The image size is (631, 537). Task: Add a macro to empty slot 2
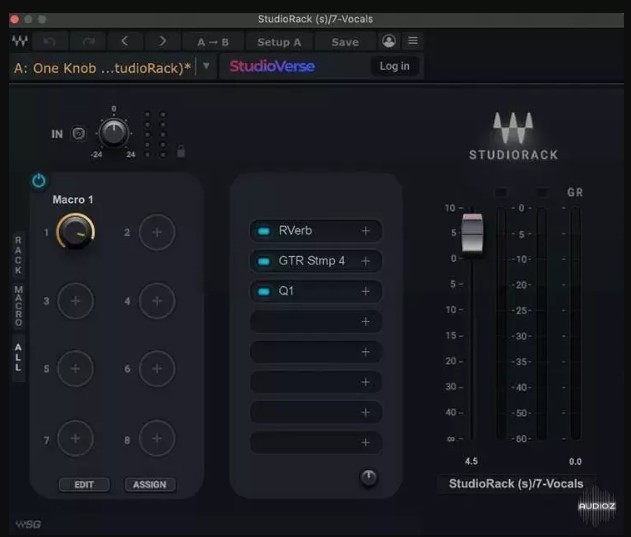pos(157,233)
